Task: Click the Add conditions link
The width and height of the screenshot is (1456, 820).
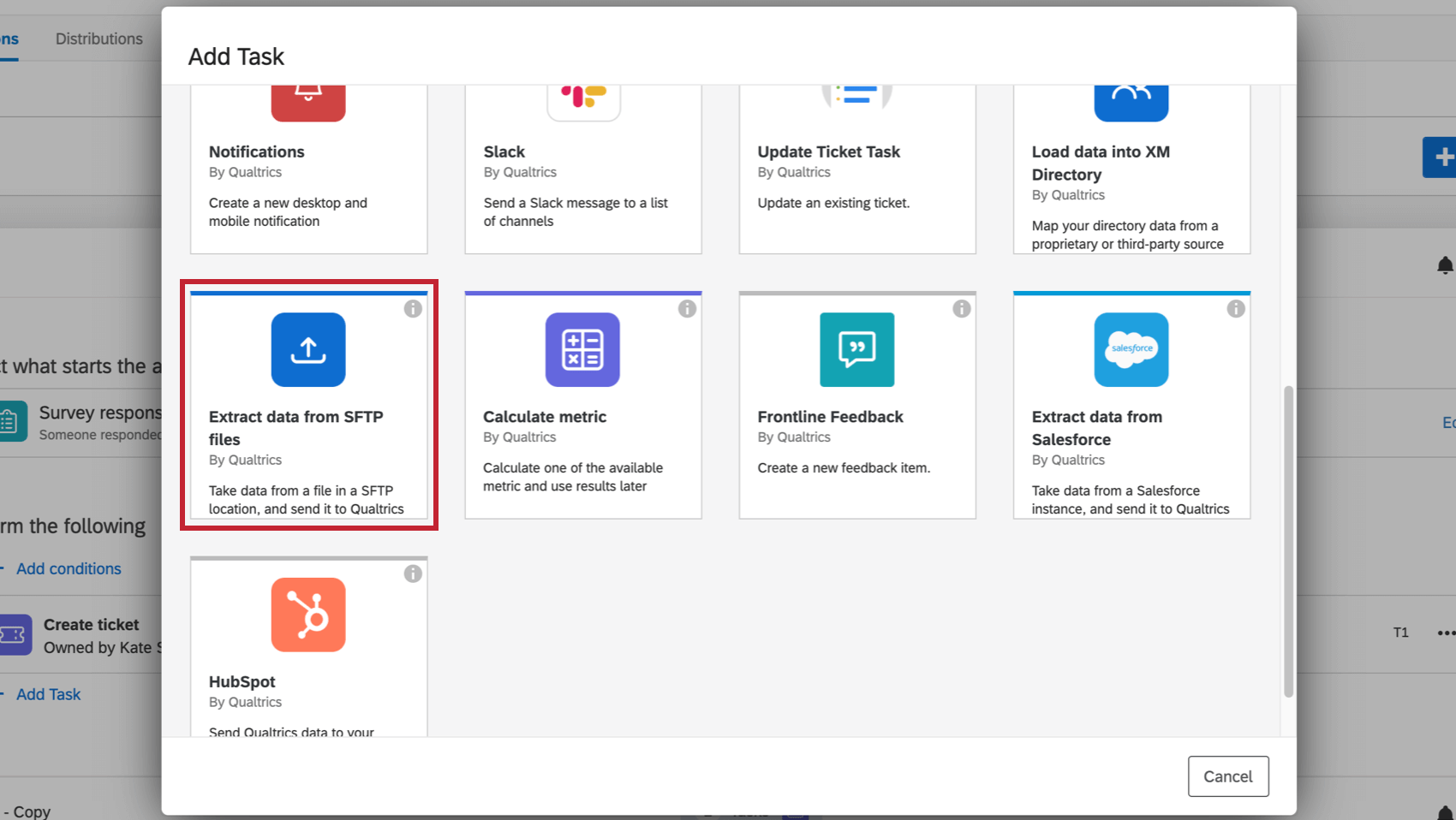Action: tap(69, 568)
